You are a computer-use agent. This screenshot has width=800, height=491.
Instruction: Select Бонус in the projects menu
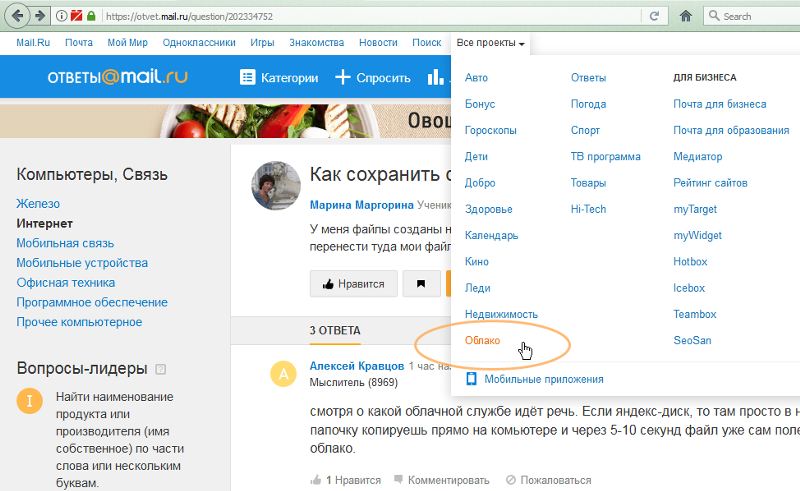pos(480,104)
